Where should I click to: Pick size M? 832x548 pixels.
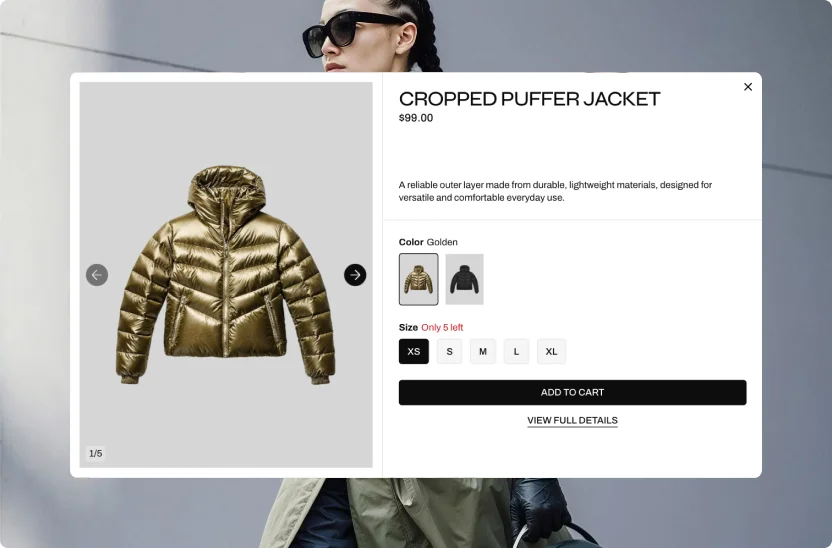(483, 351)
